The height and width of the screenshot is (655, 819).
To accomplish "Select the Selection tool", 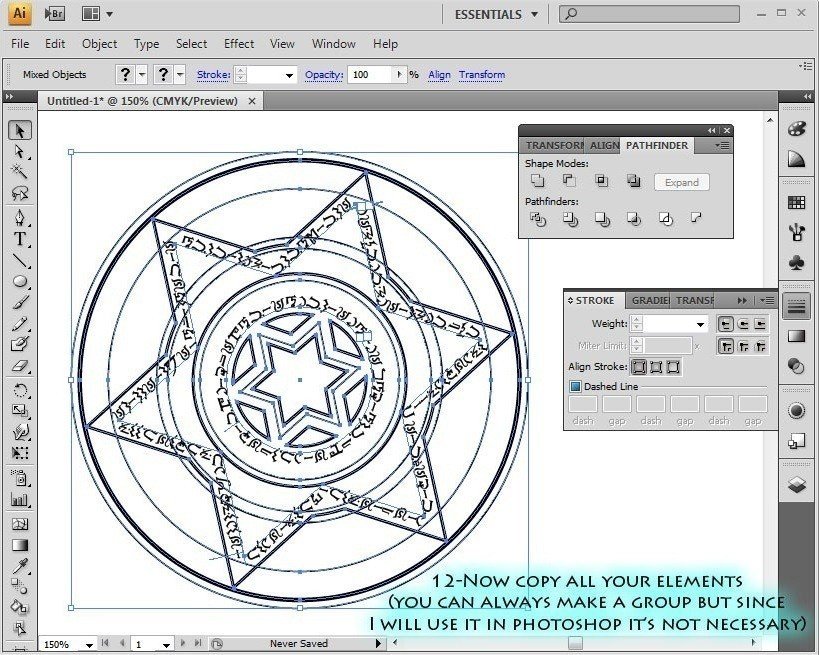I will (18, 130).
